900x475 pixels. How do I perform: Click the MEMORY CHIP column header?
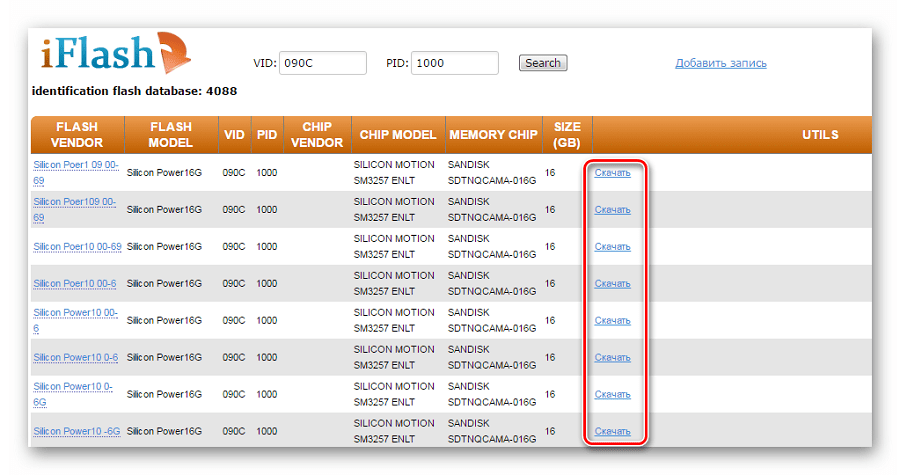[x=493, y=135]
